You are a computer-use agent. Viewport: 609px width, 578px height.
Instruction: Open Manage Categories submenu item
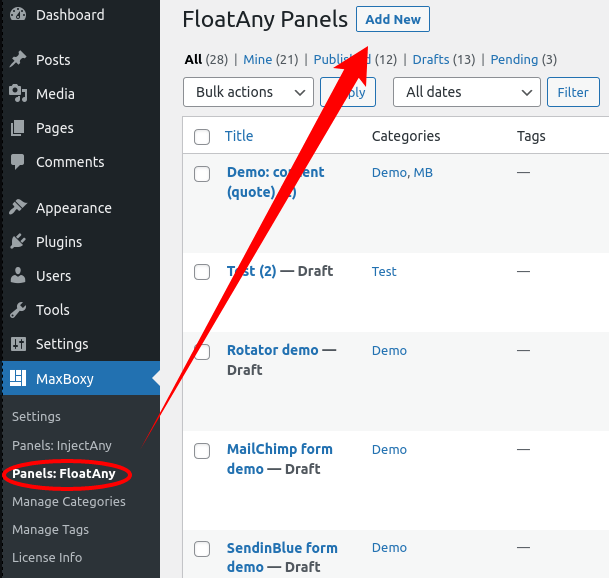coord(69,501)
